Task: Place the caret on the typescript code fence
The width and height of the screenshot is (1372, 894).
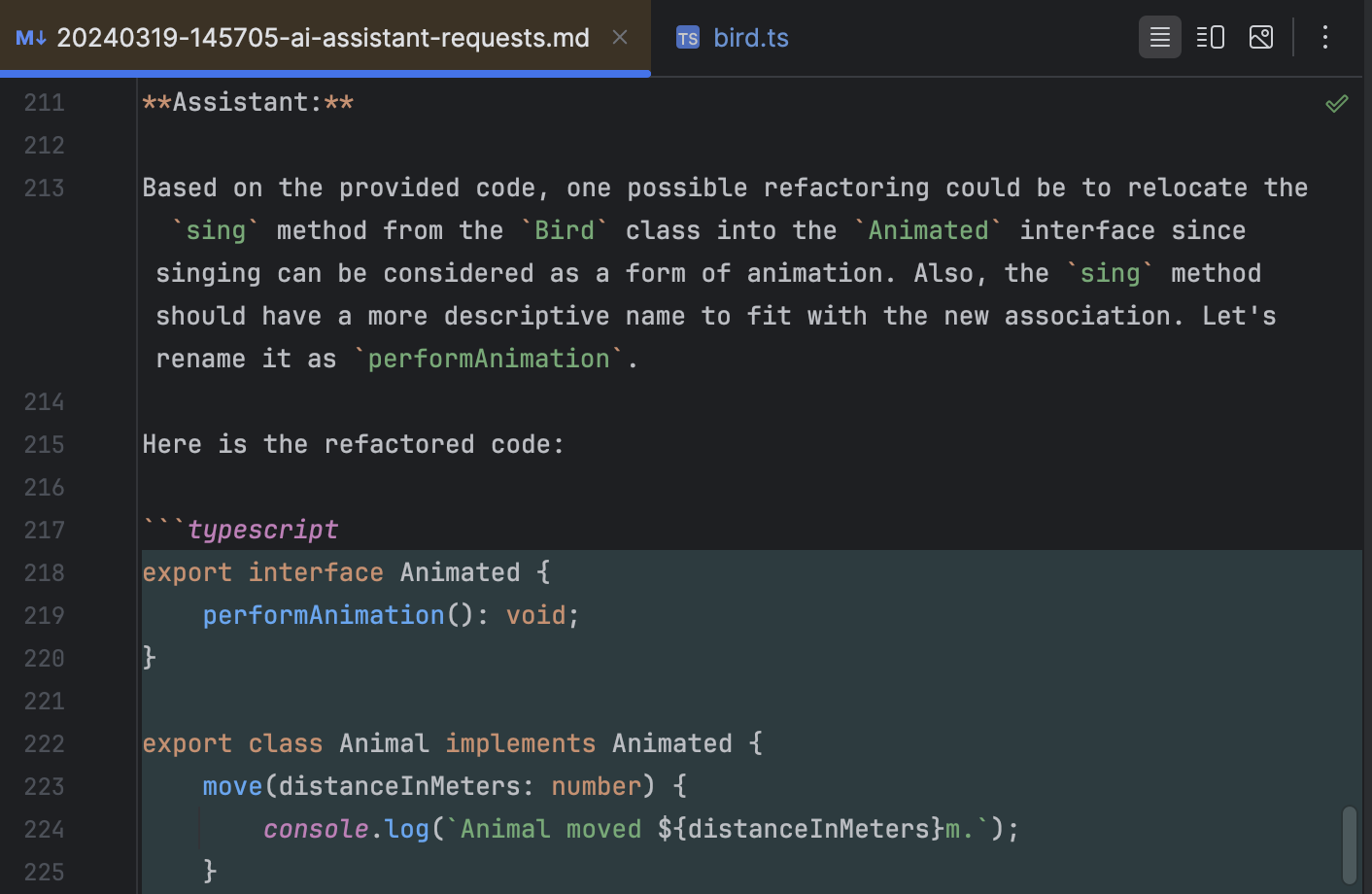Action: coord(262,530)
